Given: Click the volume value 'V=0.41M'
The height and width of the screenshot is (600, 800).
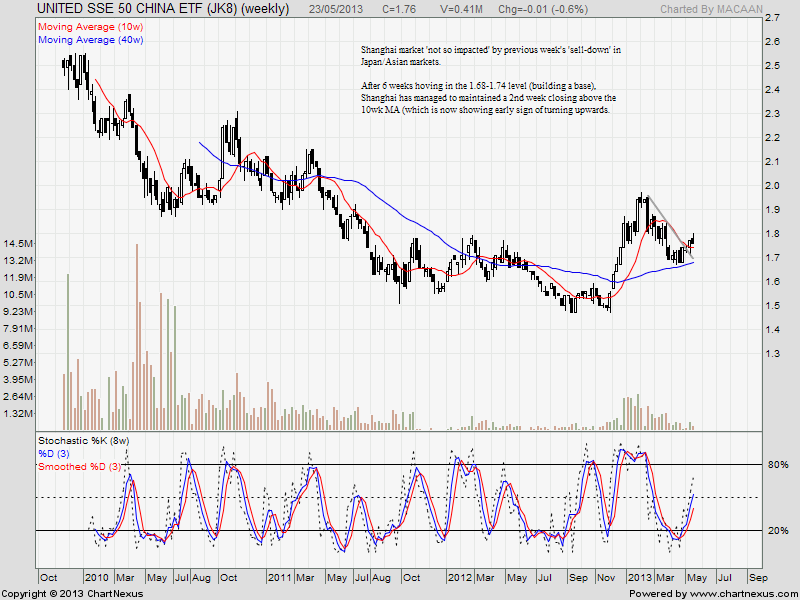Looking at the screenshot, I should pyautogui.click(x=462, y=10).
